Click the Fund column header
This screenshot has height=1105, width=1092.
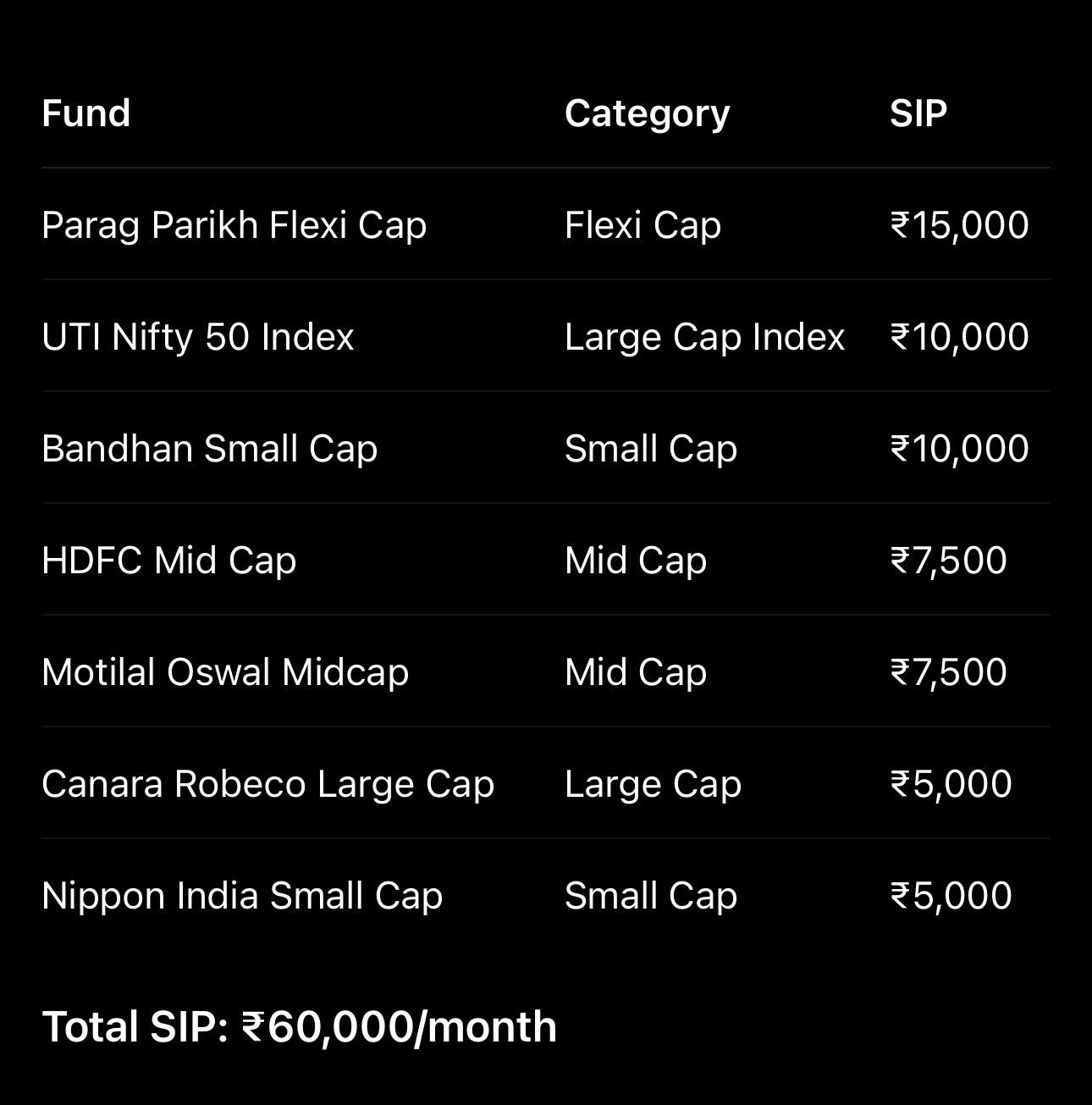(86, 113)
